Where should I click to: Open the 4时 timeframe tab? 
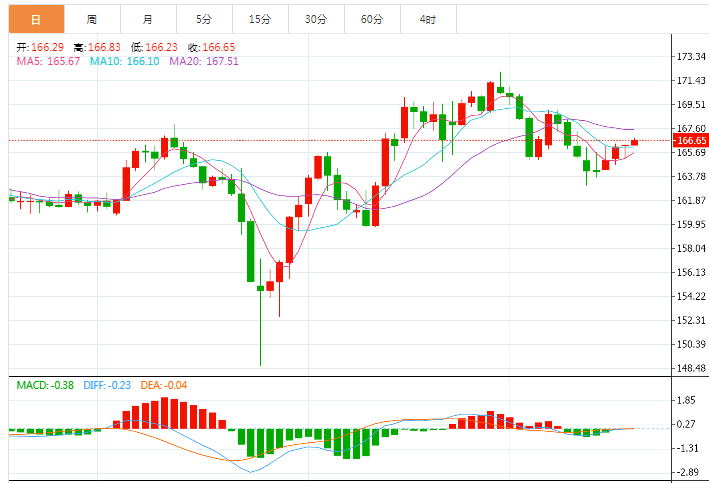click(x=428, y=19)
